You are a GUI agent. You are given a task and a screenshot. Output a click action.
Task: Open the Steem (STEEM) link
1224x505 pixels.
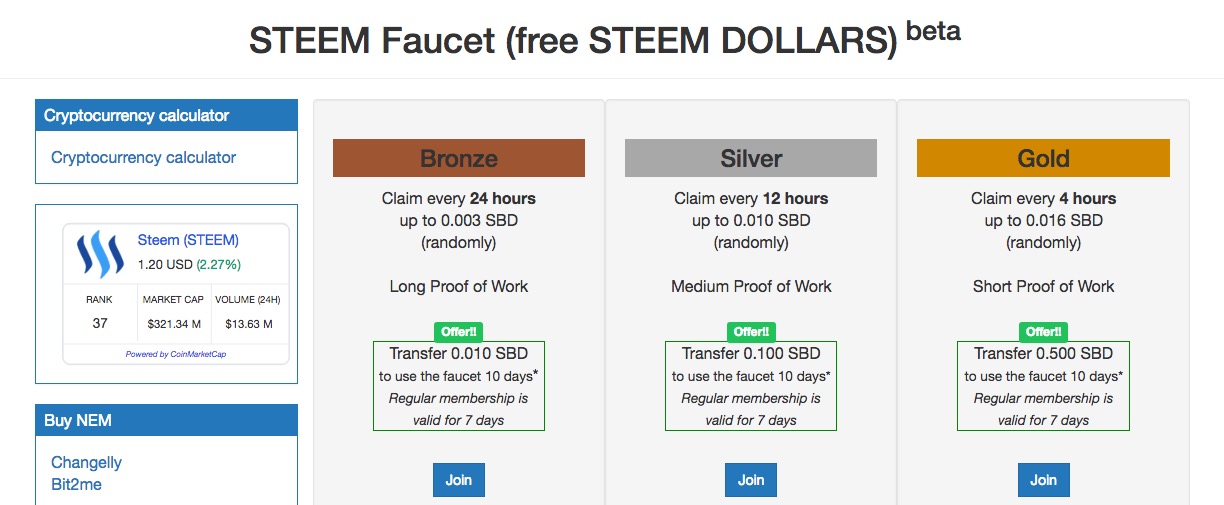tap(188, 240)
